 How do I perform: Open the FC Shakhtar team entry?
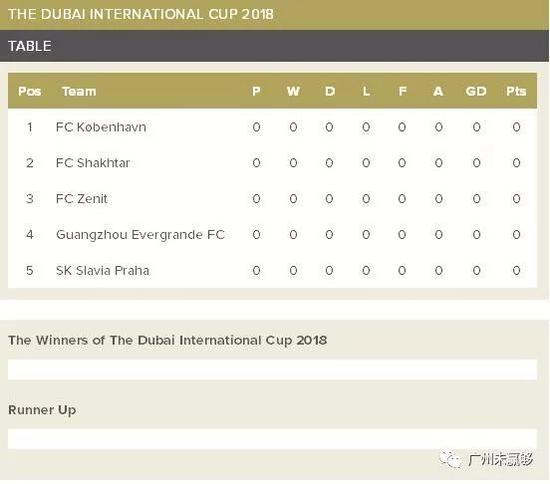(x=93, y=163)
